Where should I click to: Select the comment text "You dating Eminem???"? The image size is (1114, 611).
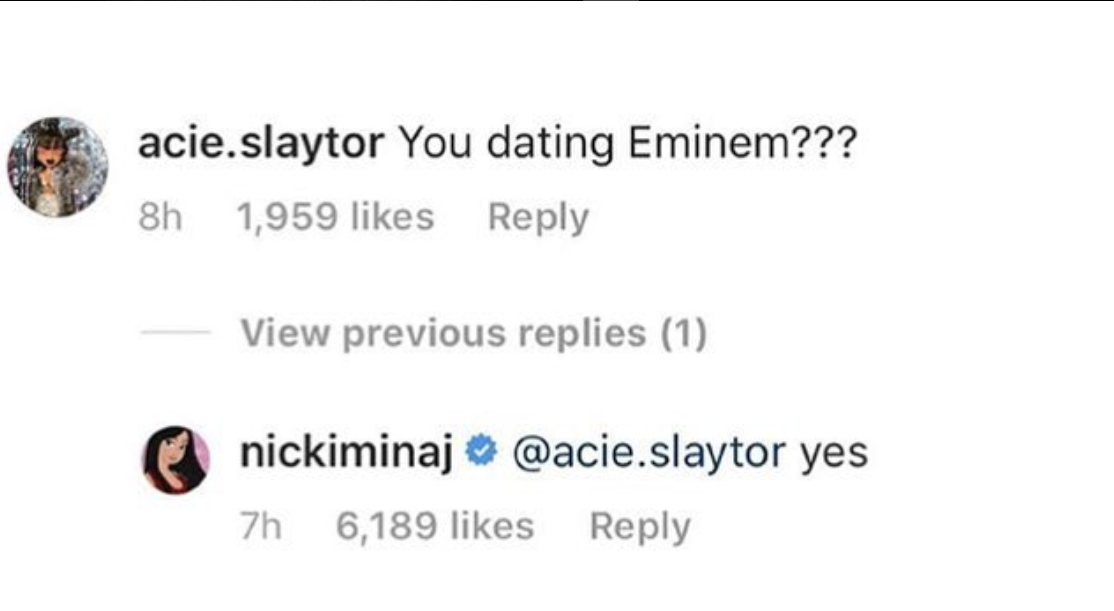tap(627, 146)
